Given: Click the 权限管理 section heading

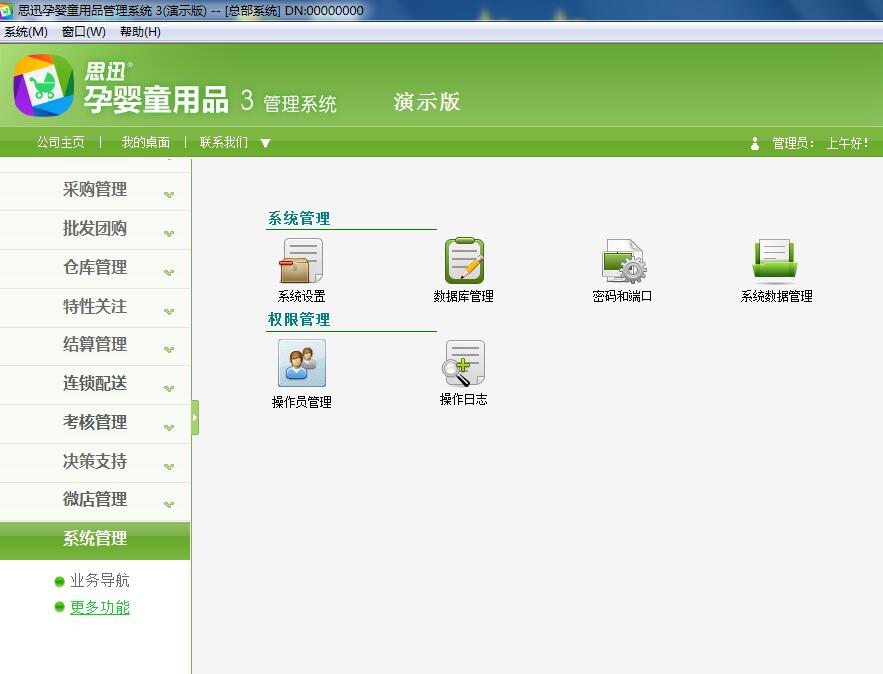Looking at the screenshot, I should 299,320.
